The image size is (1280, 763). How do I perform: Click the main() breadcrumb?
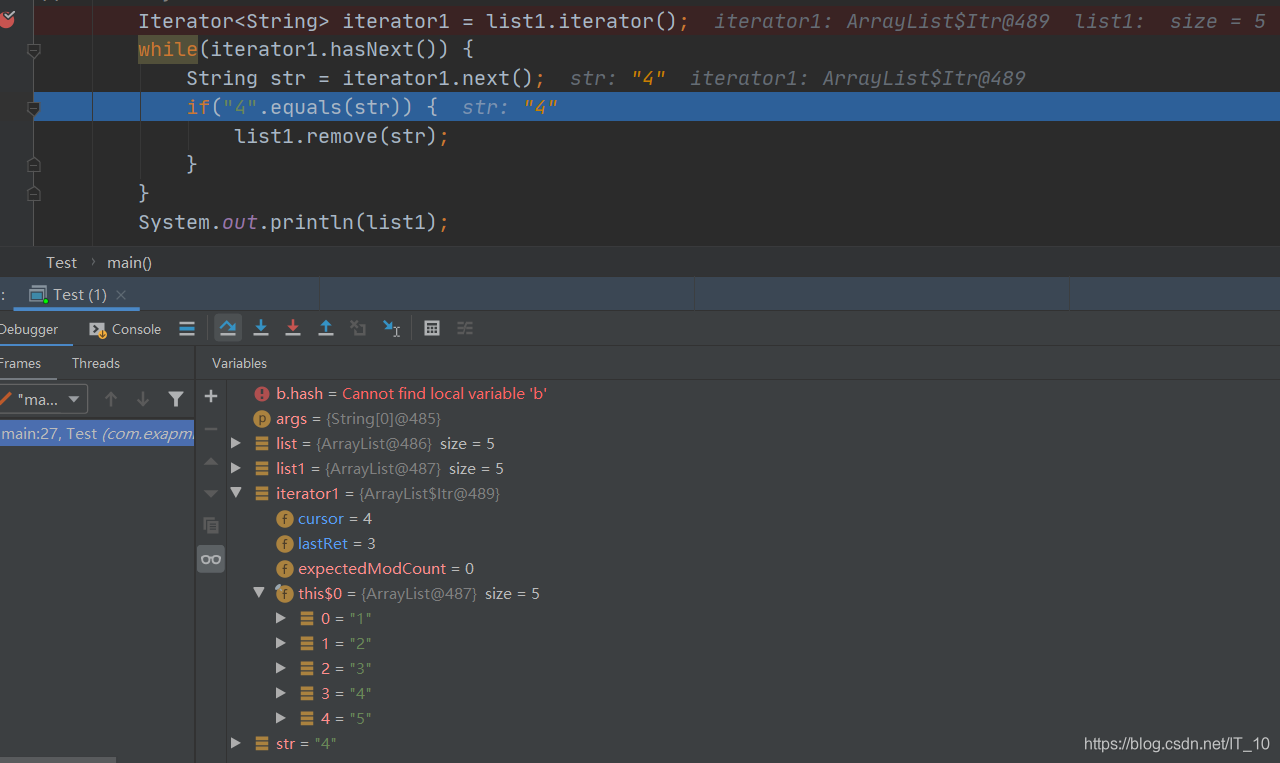click(129, 262)
